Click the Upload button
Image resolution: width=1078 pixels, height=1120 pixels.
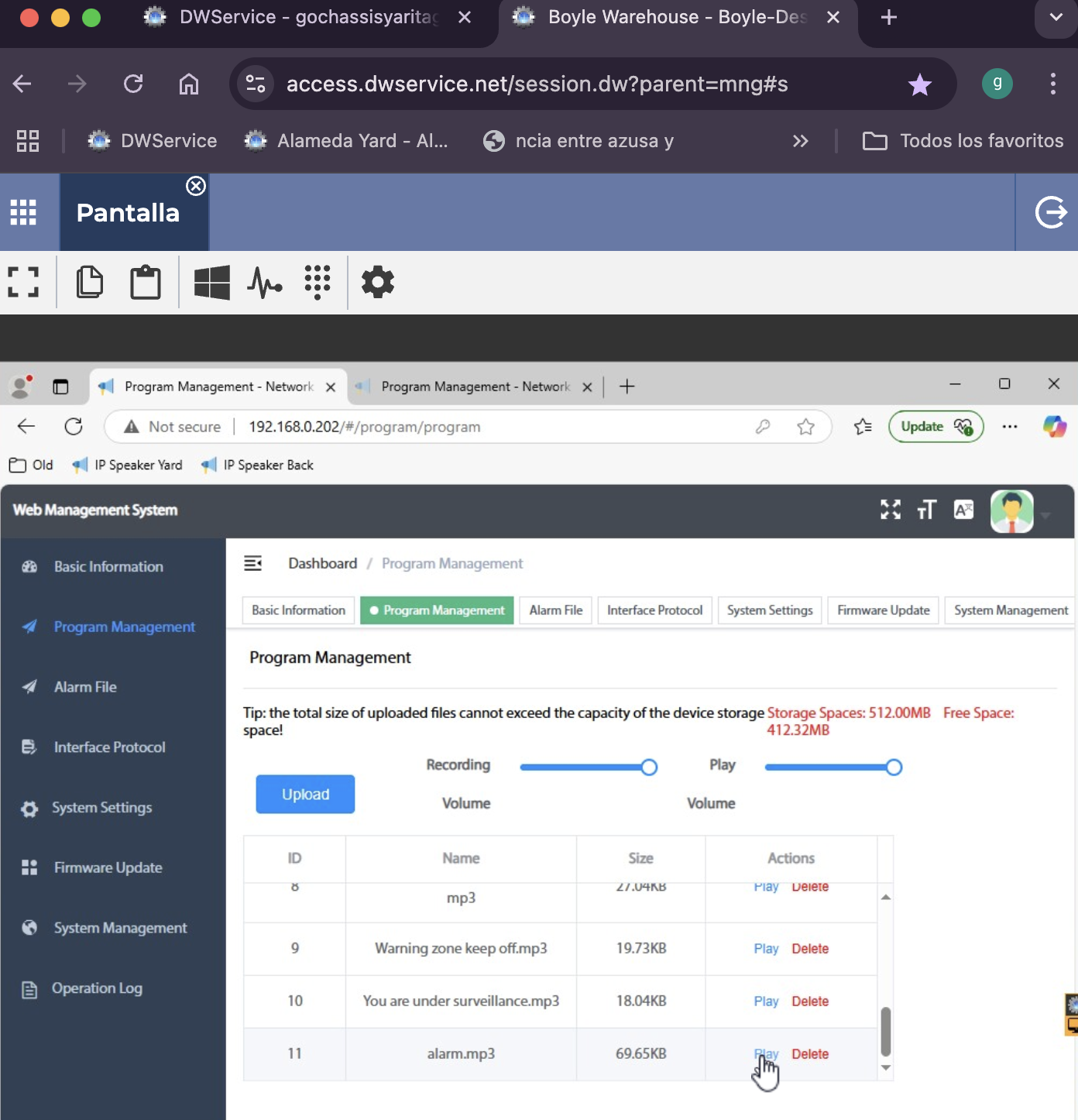305,794
